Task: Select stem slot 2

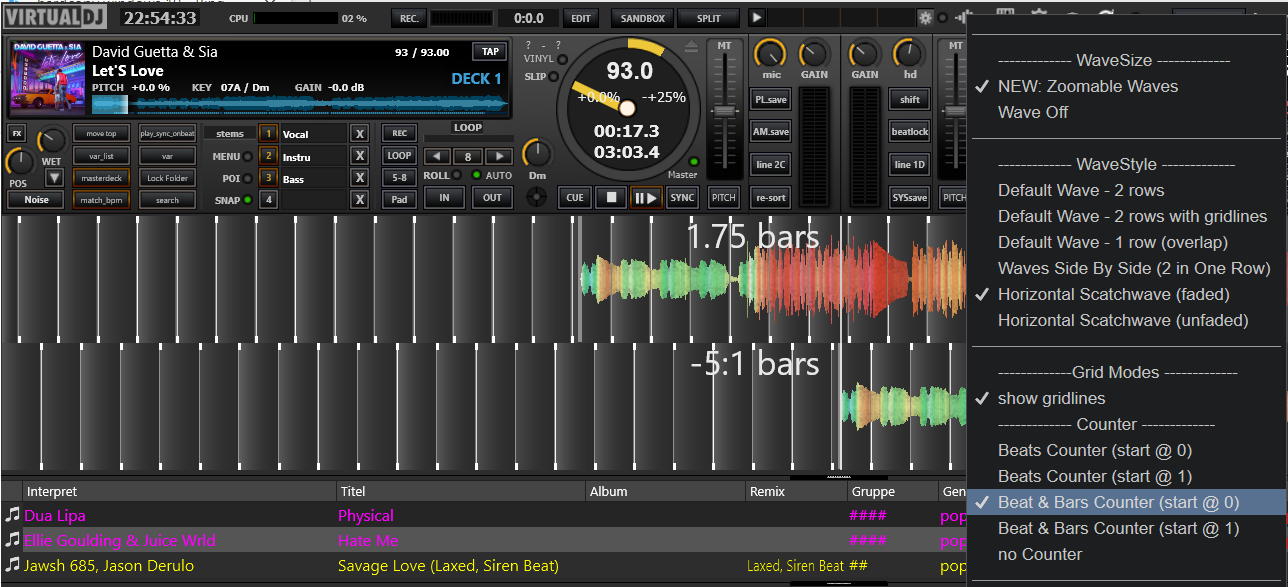Action: click(268, 156)
